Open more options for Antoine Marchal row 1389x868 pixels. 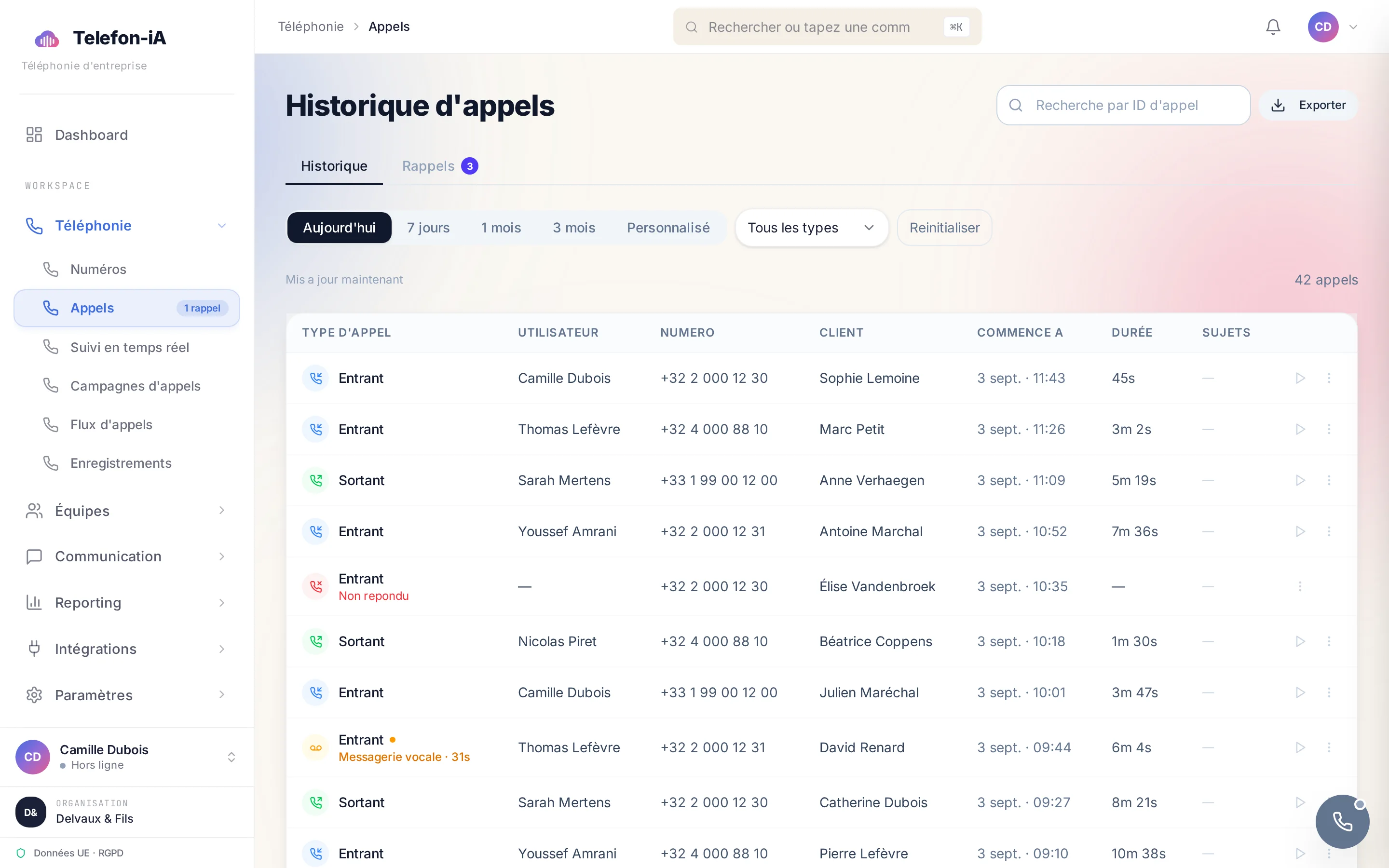tap(1329, 531)
